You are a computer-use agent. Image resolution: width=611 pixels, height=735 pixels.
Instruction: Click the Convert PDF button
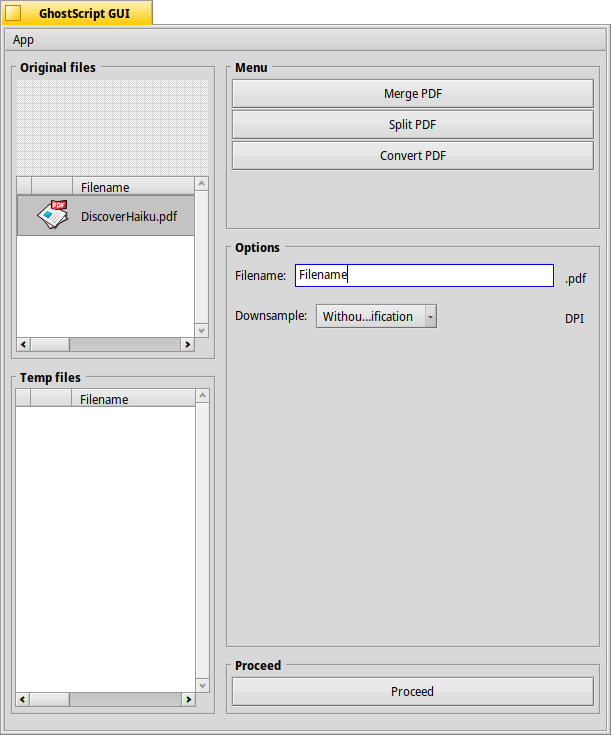coord(412,156)
